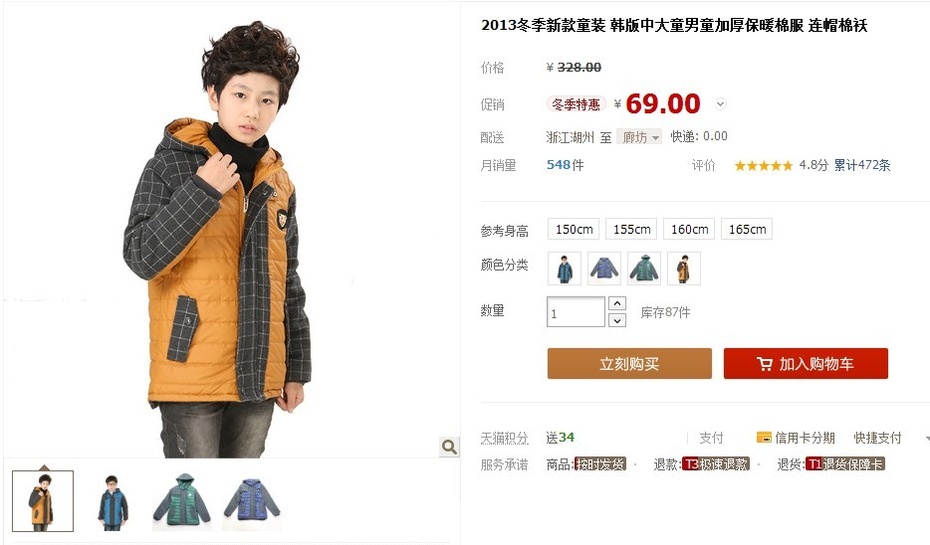Select the 160cm height option
Image resolution: width=930 pixels, height=545 pixels.
point(689,229)
